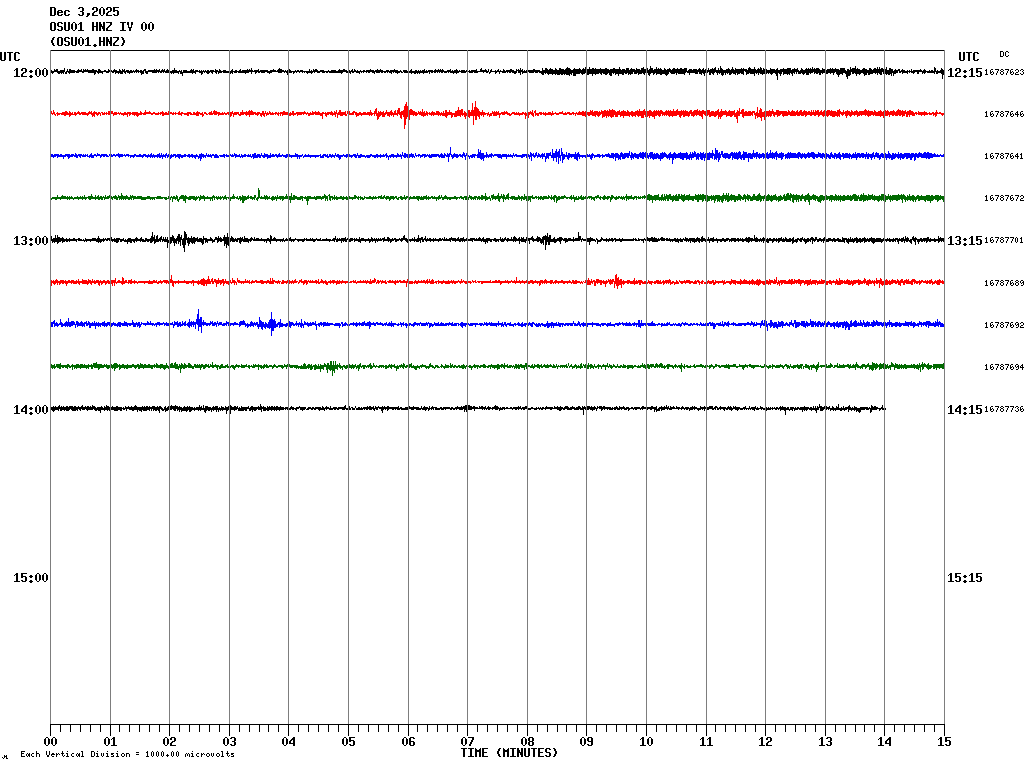The image size is (1024, 768).
Task: Click the OSU01 HNZ IV 00 station title
Action: click(x=102, y=27)
